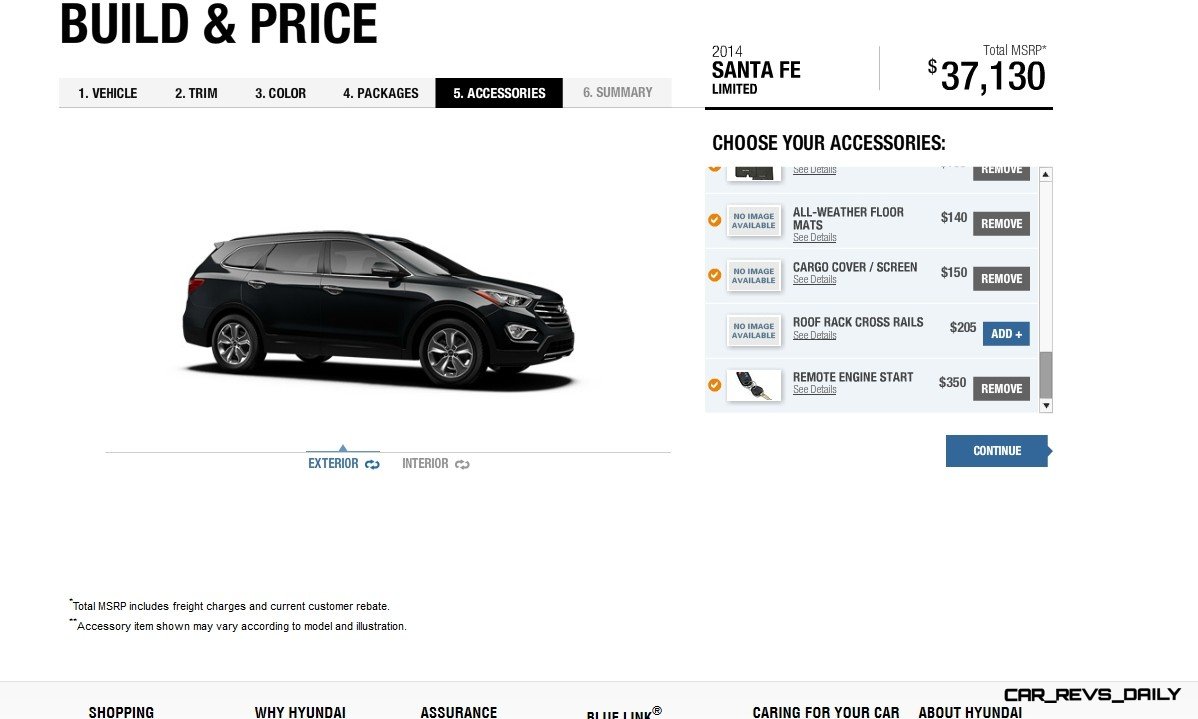1198x719 pixels.
Task: Click the $350 Remote Engine Start price
Action: (x=952, y=382)
